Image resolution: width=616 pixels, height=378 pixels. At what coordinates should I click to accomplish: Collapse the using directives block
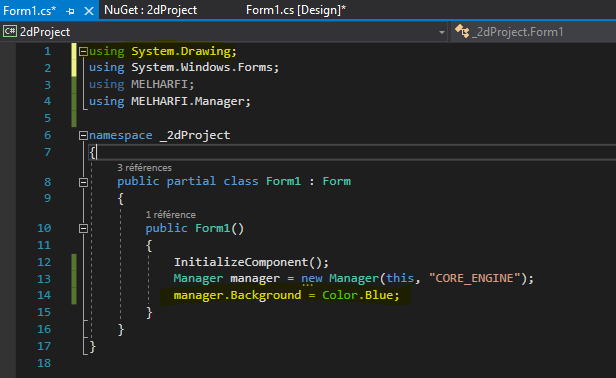[83, 51]
